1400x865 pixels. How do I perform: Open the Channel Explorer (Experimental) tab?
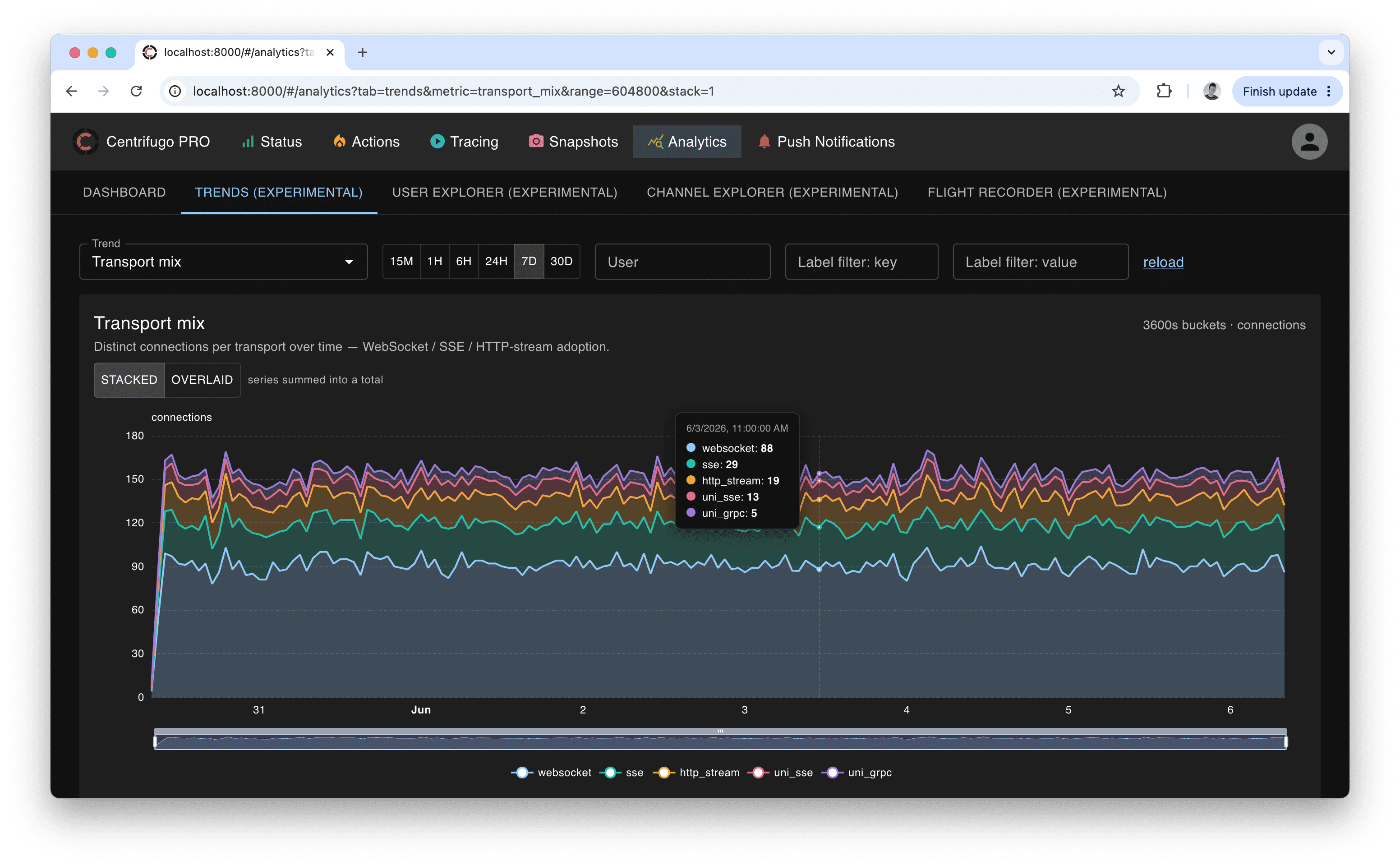tap(772, 192)
